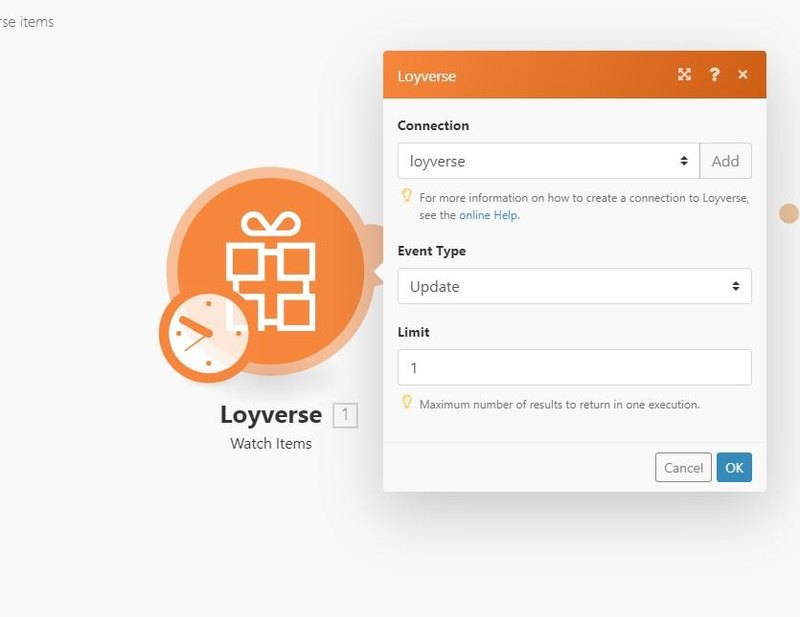
Task: Open the Connection dropdown showing loyverse
Action: click(547, 161)
